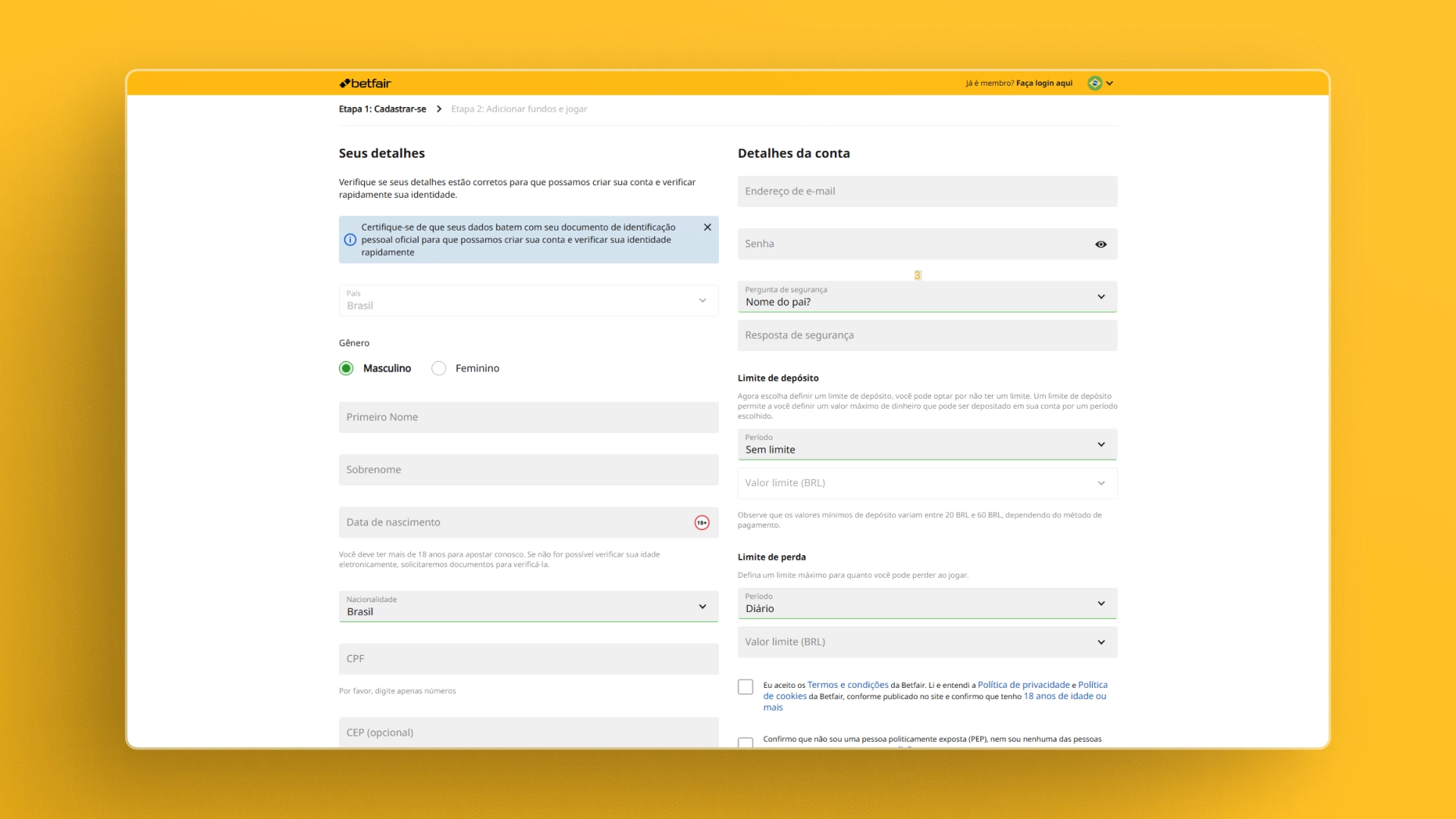This screenshot has width=1456, height=819.
Task: Expand the language dropdown chevron beside flag
Action: tap(1109, 83)
